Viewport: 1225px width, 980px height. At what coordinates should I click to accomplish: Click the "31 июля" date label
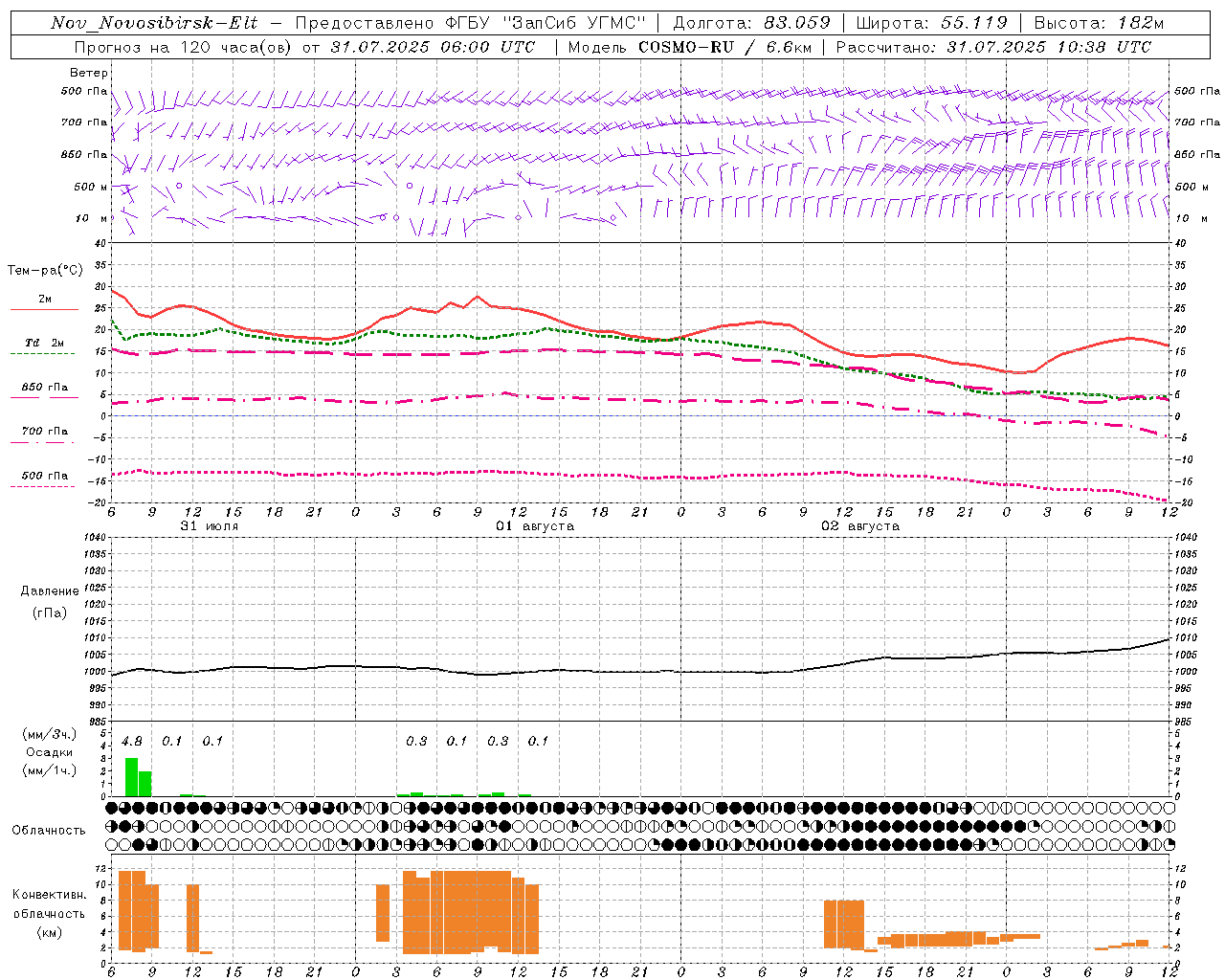click(210, 526)
